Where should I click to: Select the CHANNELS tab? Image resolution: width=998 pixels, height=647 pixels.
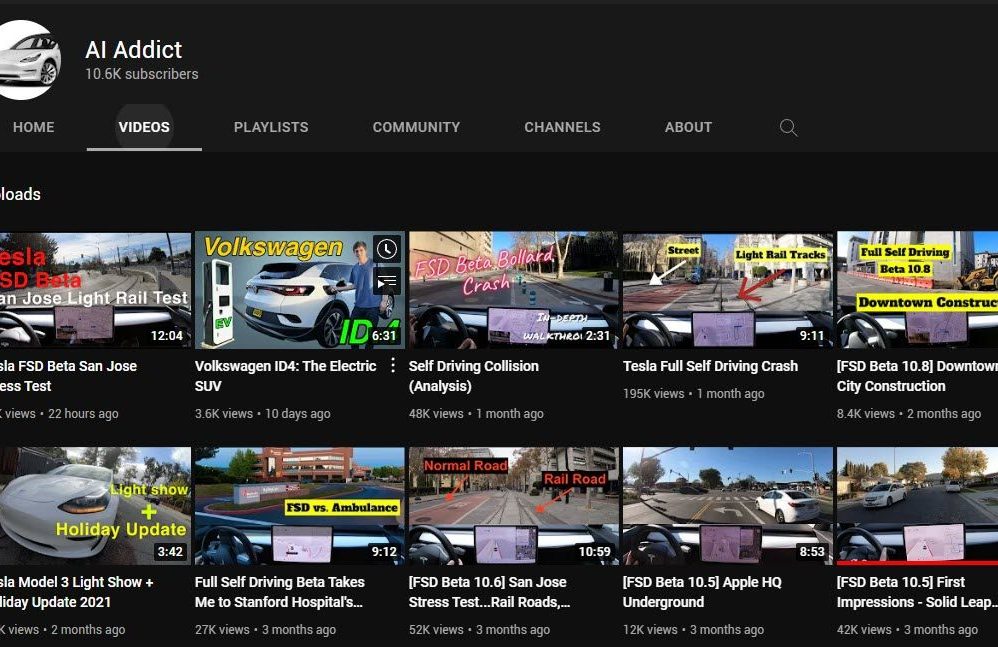tap(562, 128)
